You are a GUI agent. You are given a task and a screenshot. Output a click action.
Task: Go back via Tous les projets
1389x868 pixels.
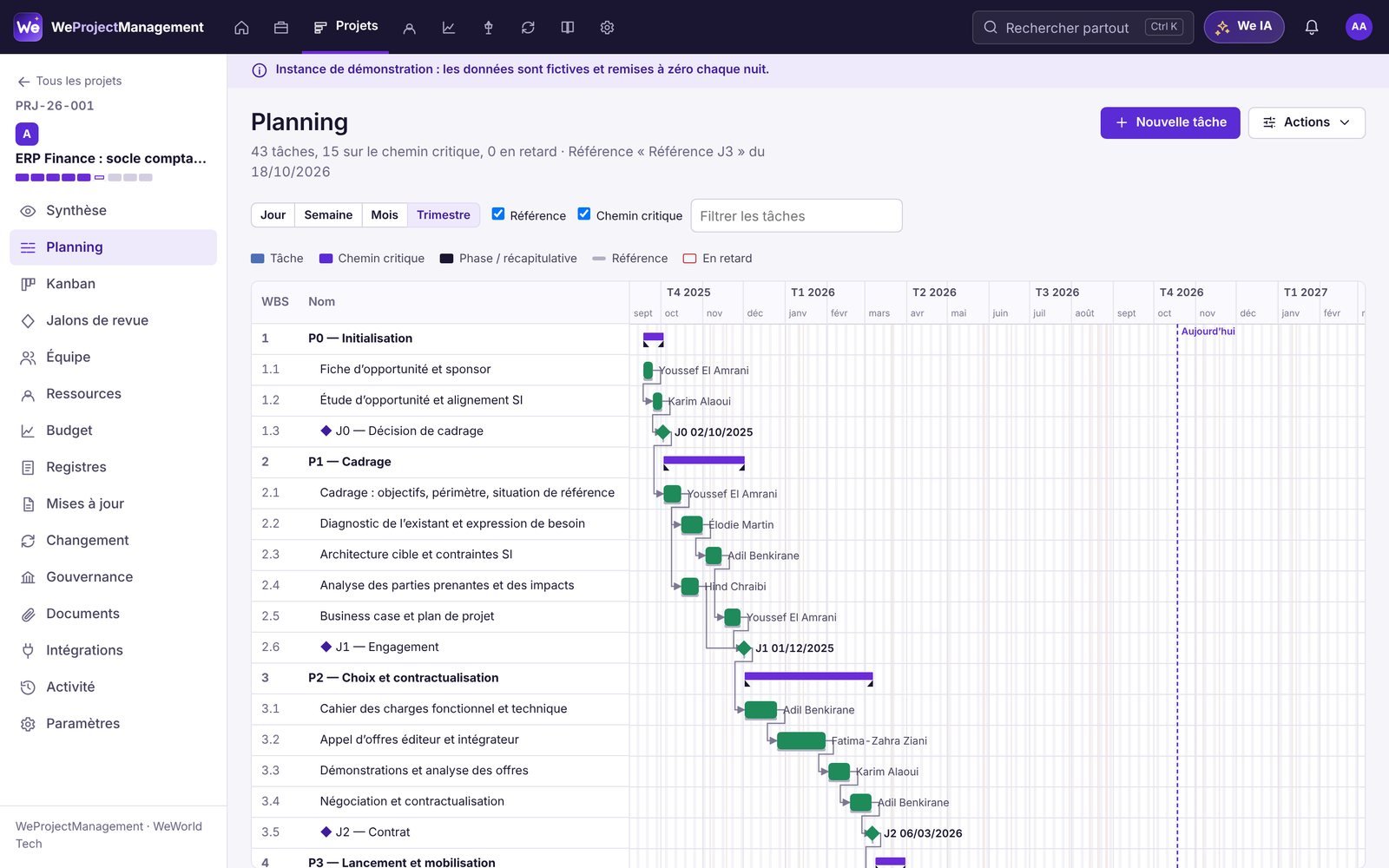click(x=69, y=81)
